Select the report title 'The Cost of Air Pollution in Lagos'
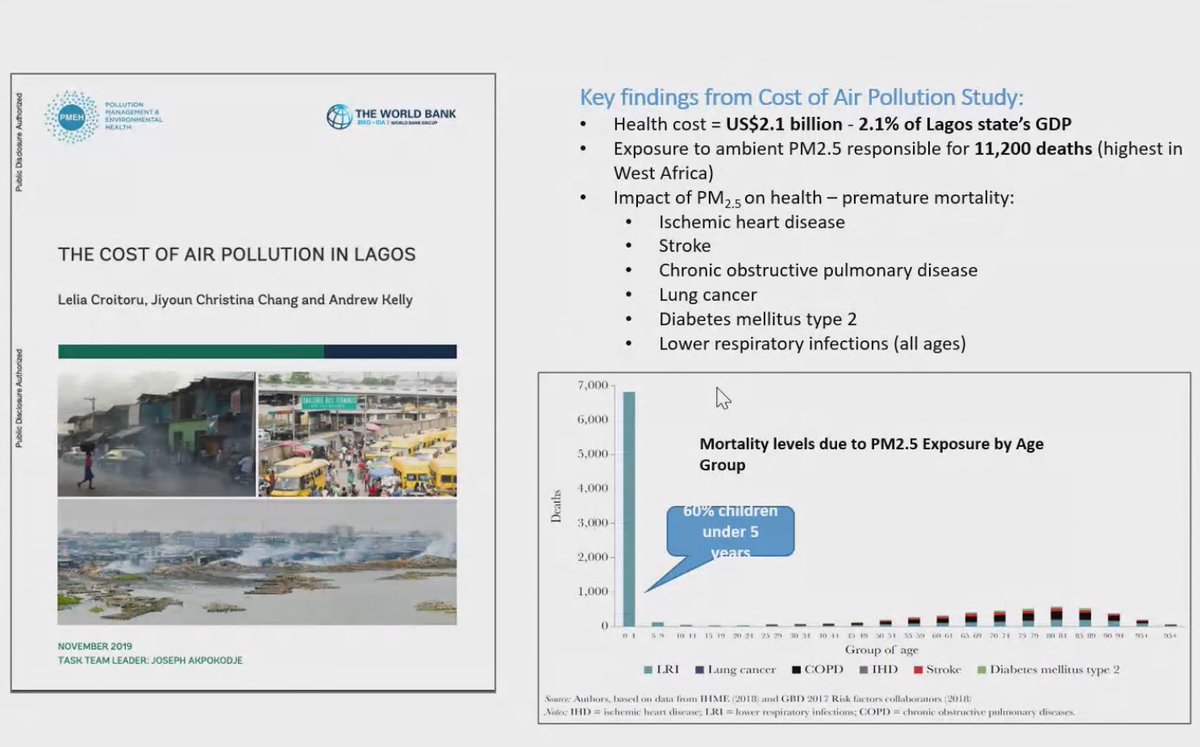The height and width of the screenshot is (747, 1200). pos(237,254)
